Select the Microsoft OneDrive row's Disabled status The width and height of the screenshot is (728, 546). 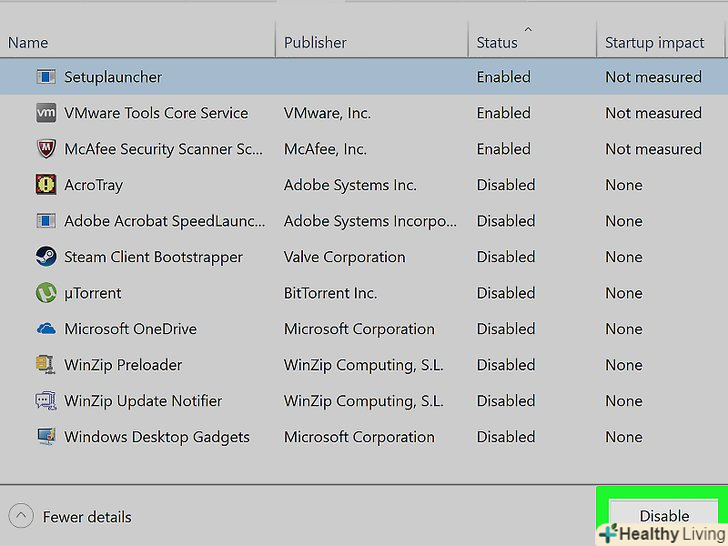coord(506,329)
